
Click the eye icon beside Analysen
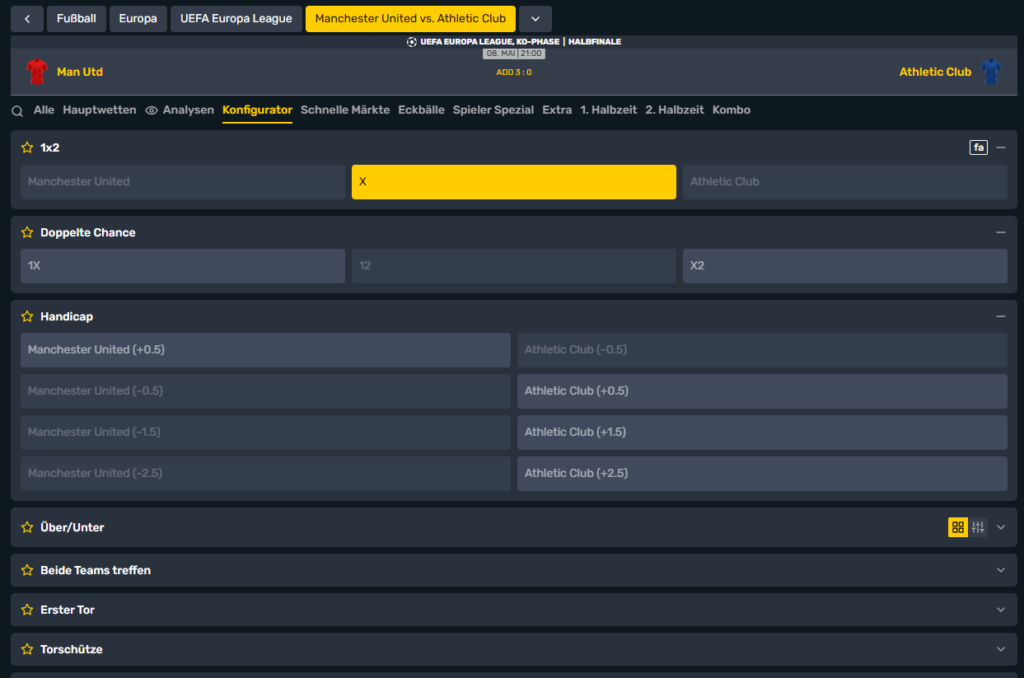point(152,111)
